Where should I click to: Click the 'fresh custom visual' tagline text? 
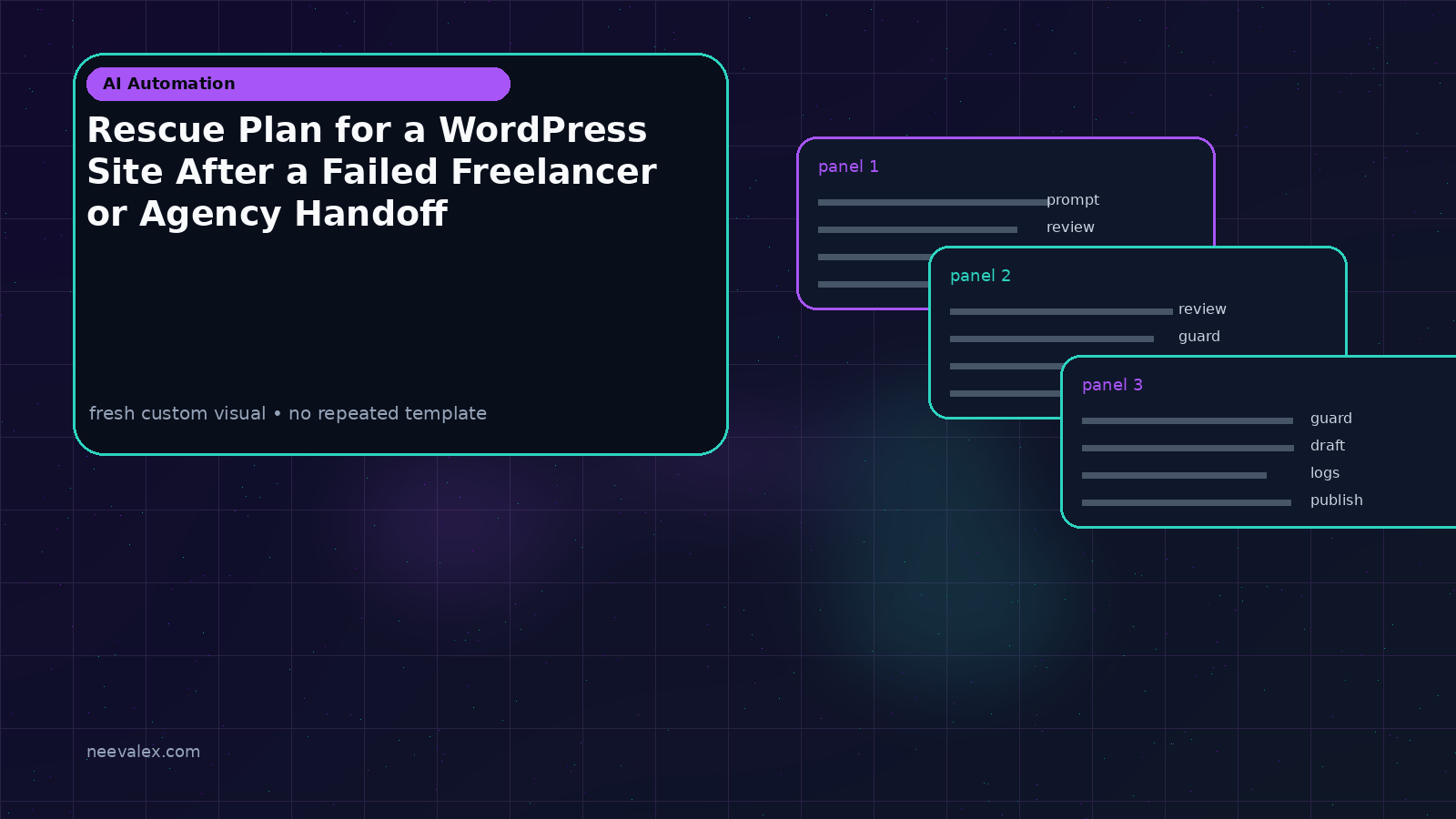pyautogui.click(x=288, y=413)
